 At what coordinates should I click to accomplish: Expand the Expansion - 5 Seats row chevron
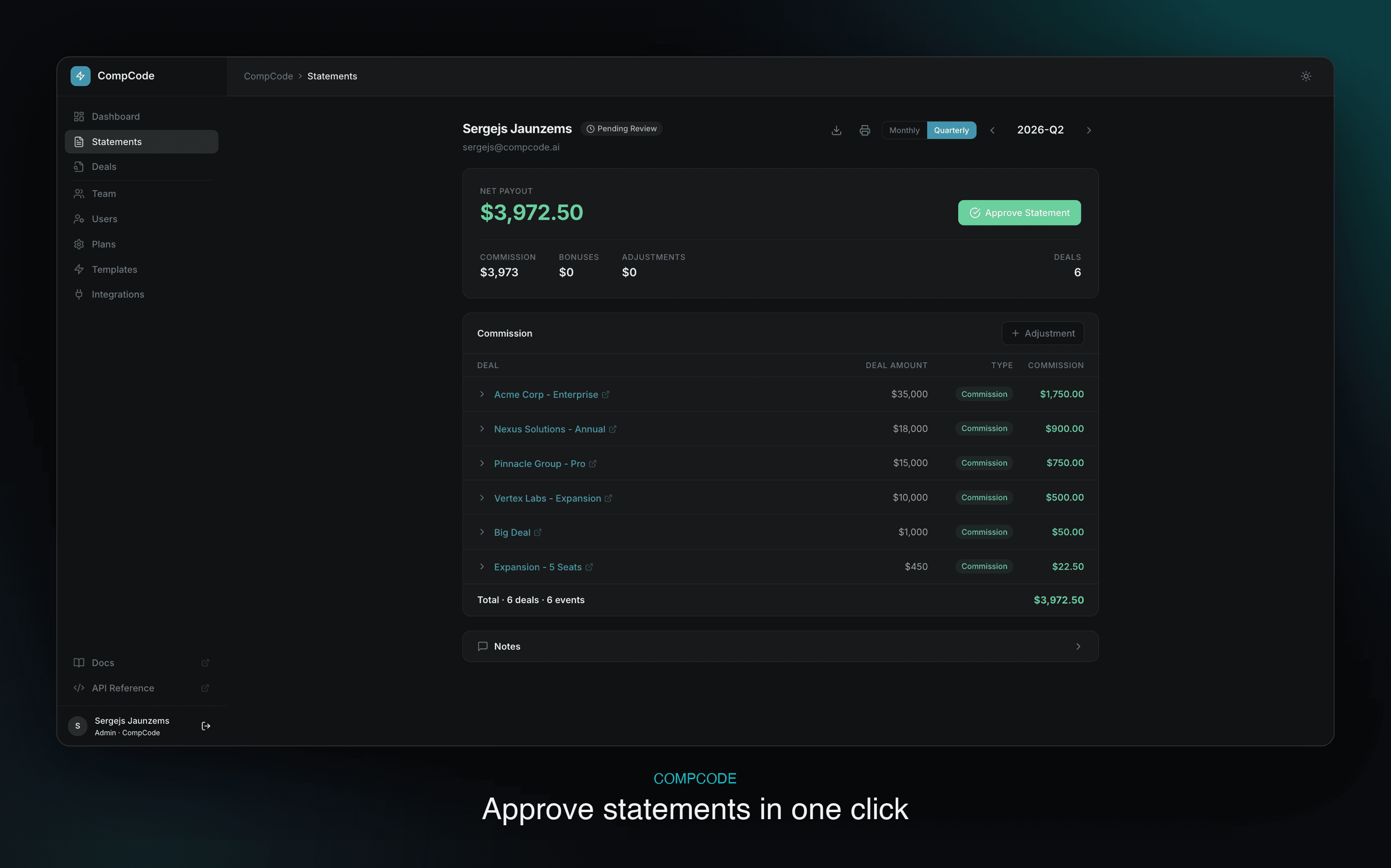[x=482, y=566]
